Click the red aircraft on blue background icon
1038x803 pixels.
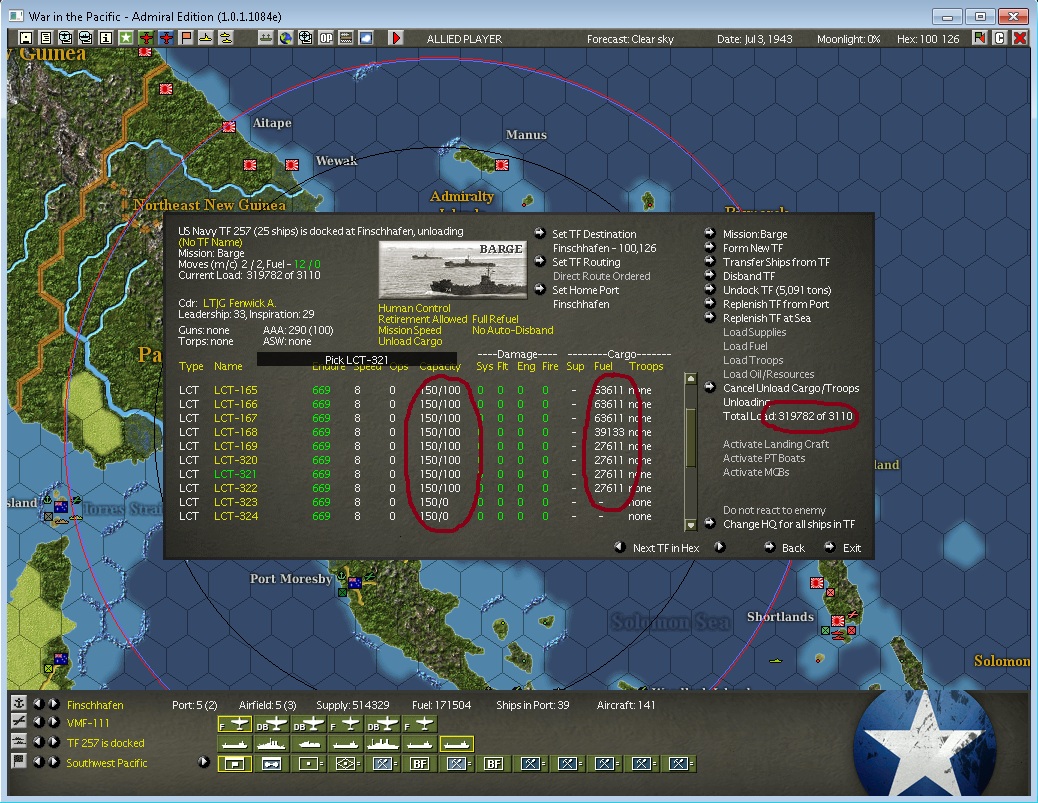pos(166,38)
